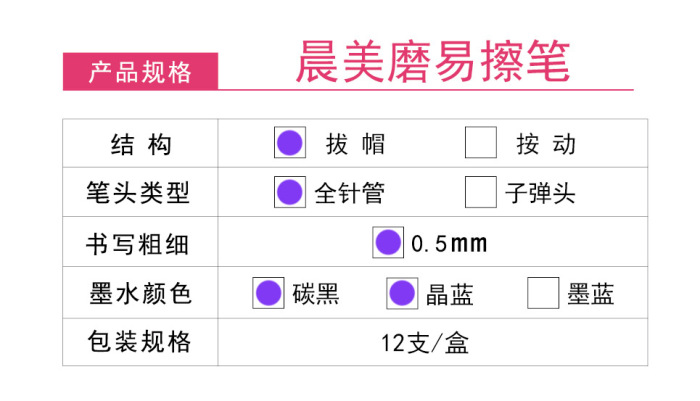The image size is (700, 401).
Task: Click the 晨美磨易擦笔 title text
Action: point(432,62)
